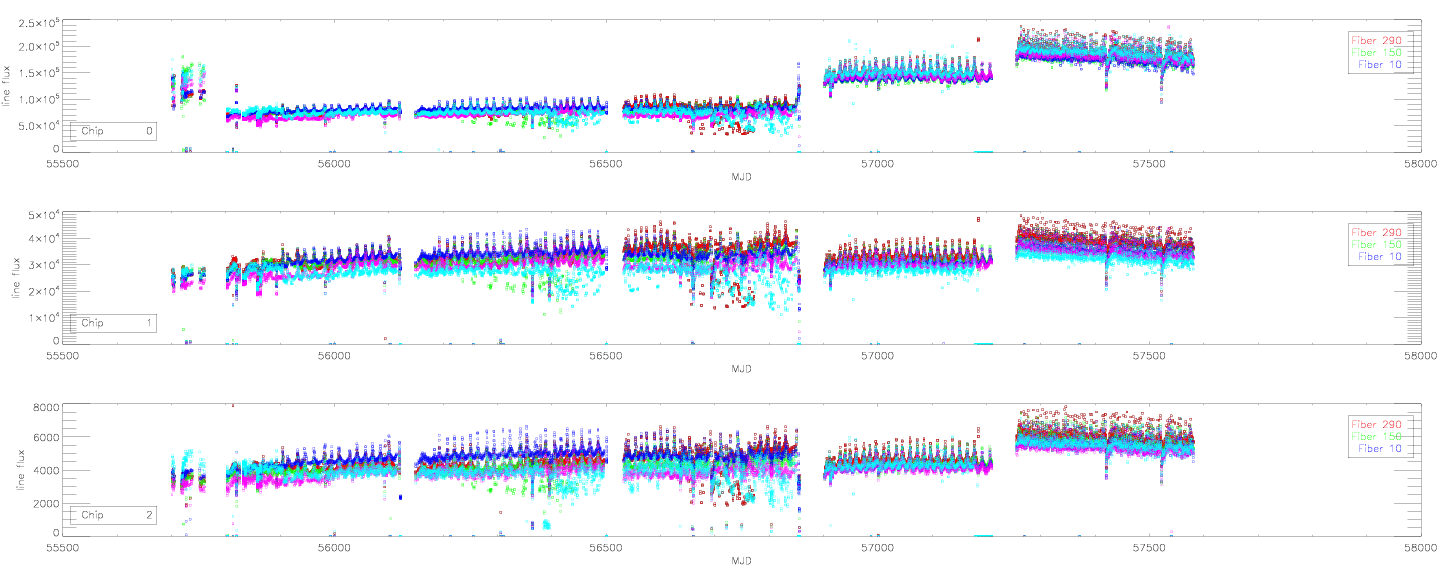
Task: Select Fiber 290 legend label in Chip 2 plot
Action: (x=1382, y=424)
